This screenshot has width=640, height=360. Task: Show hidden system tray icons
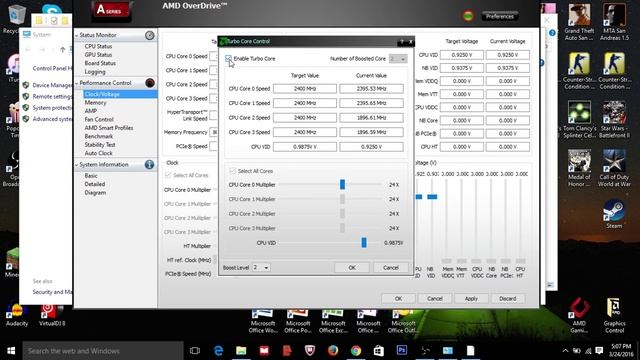pos(565,351)
